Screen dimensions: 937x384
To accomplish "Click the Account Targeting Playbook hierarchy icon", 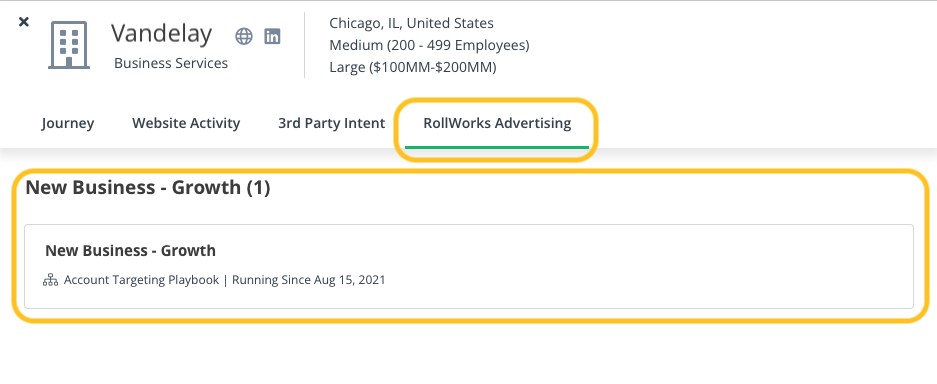I will click(51, 279).
